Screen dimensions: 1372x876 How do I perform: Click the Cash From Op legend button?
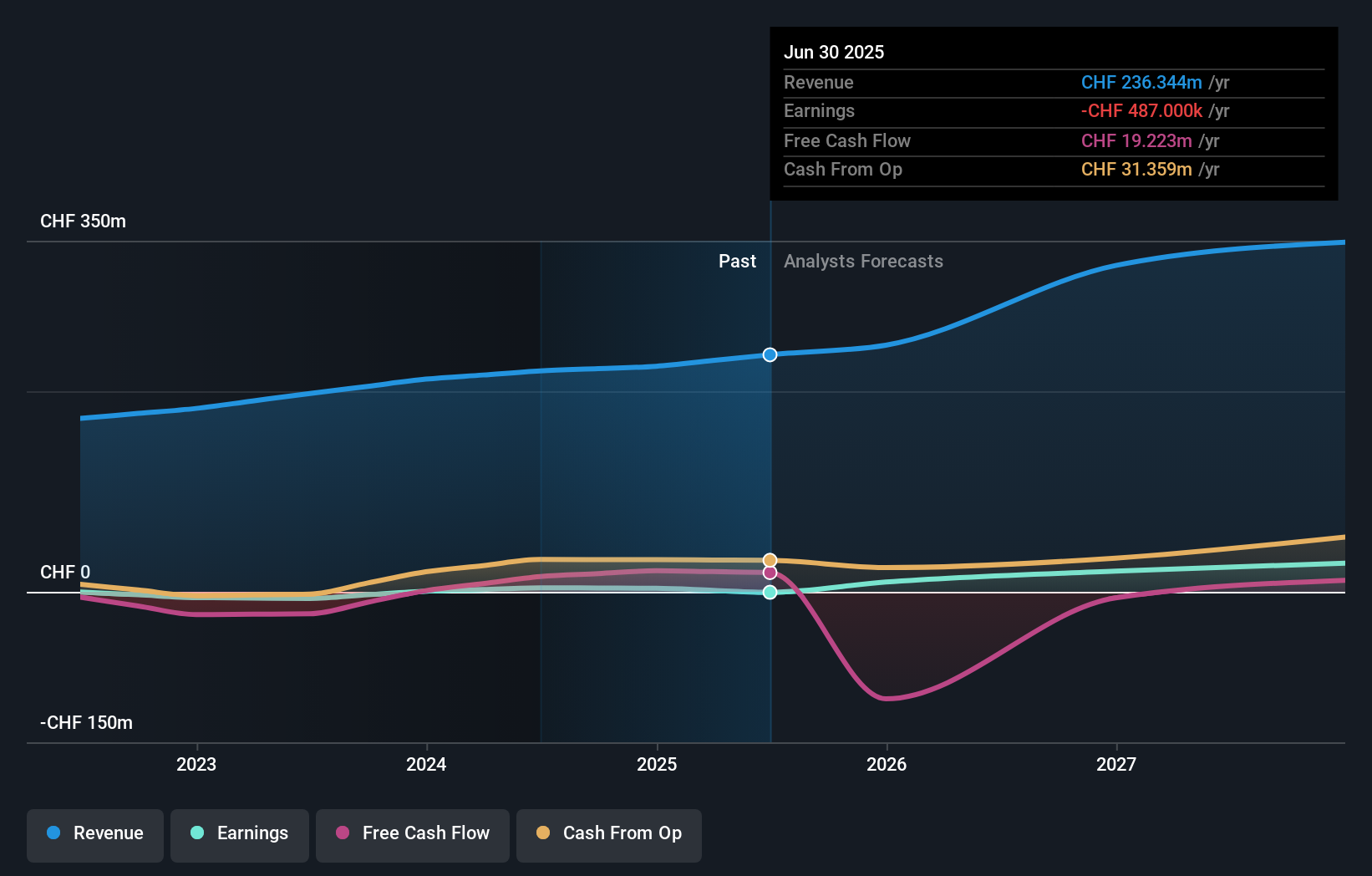tap(608, 835)
